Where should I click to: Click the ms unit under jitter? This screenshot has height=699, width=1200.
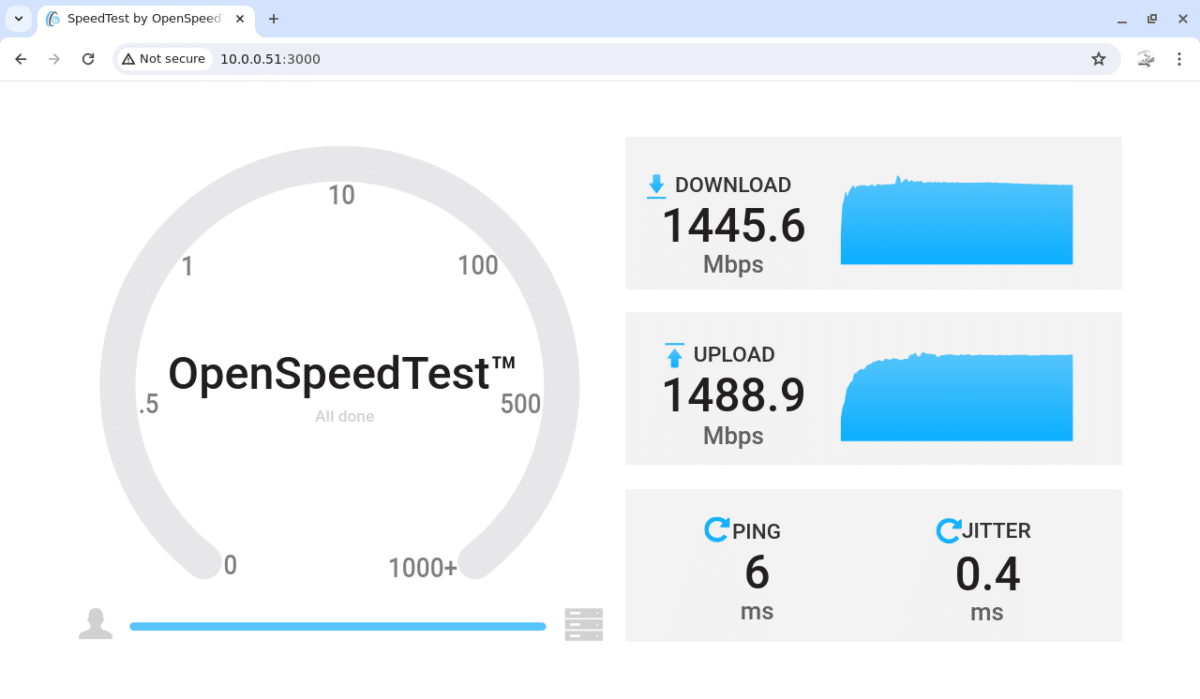(x=987, y=612)
